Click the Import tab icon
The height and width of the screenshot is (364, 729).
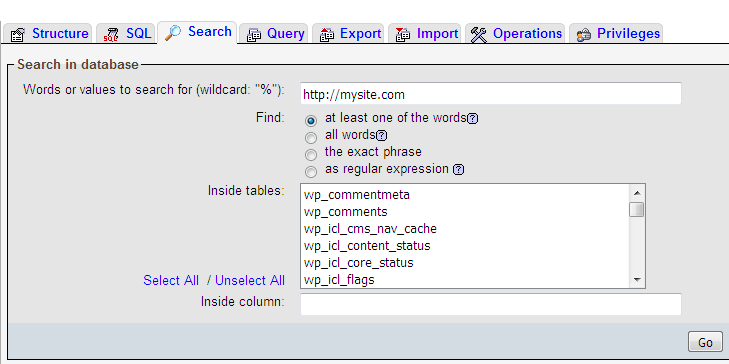pyautogui.click(x=403, y=35)
